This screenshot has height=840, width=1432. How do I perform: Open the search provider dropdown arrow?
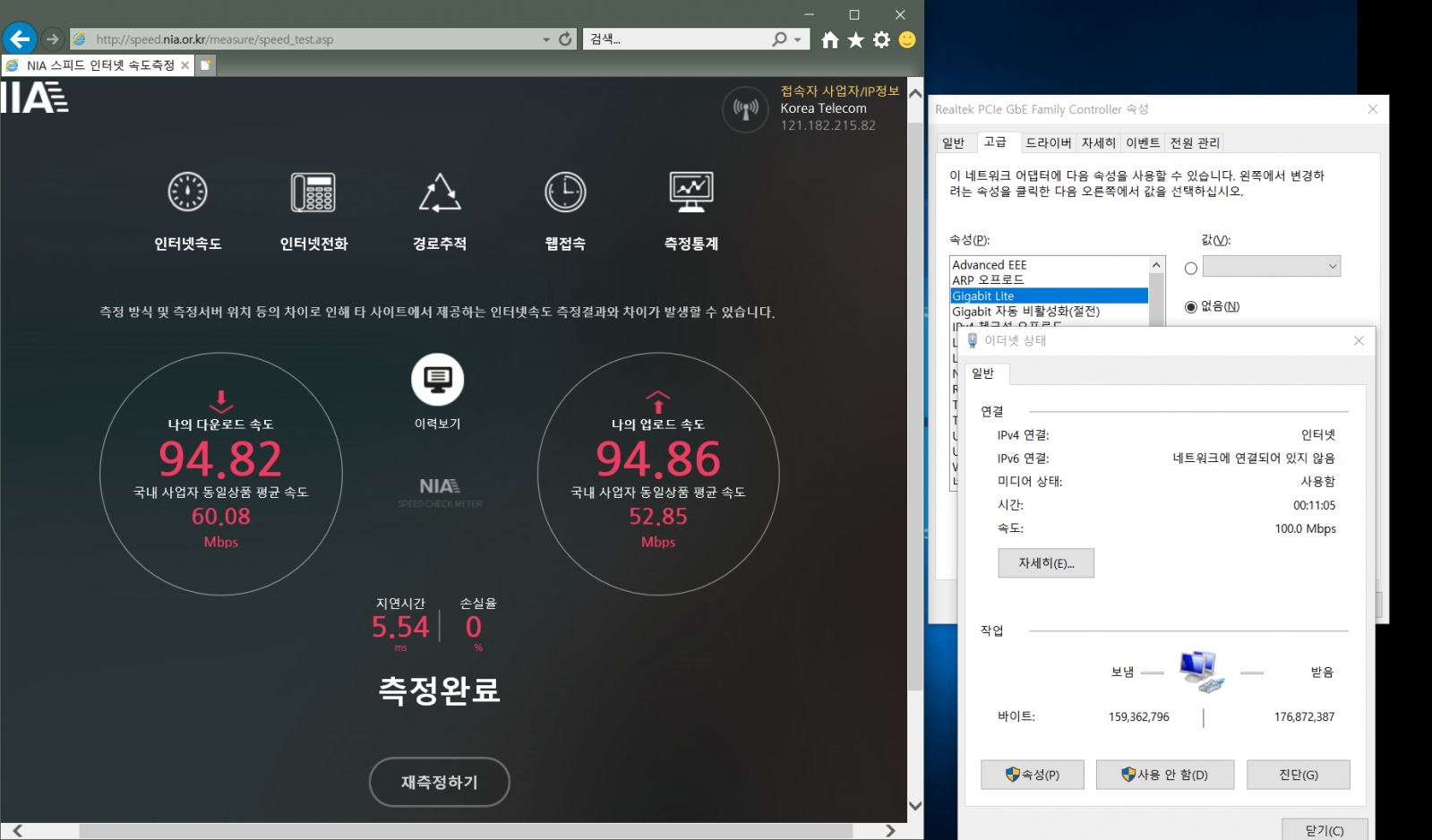(x=798, y=39)
